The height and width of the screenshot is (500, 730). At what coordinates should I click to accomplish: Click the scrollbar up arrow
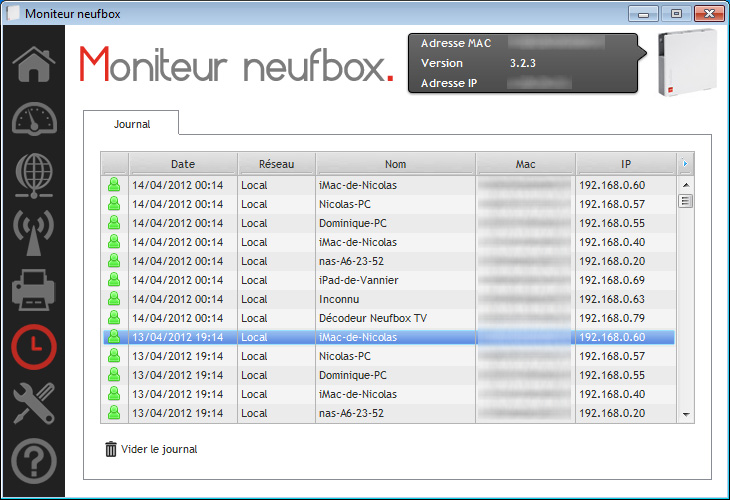[686, 185]
